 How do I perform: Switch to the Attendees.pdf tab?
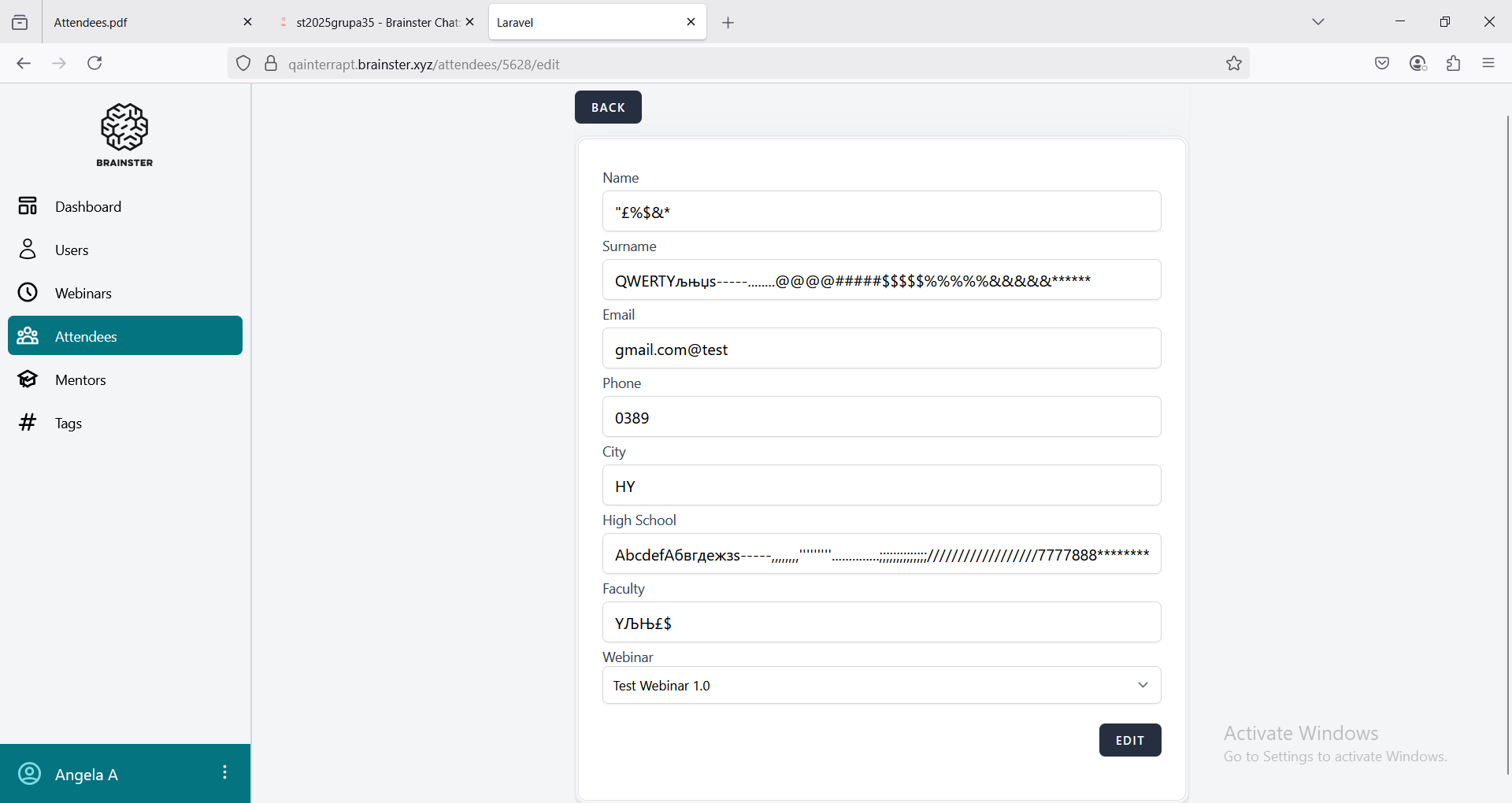click(x=142, y=22)
